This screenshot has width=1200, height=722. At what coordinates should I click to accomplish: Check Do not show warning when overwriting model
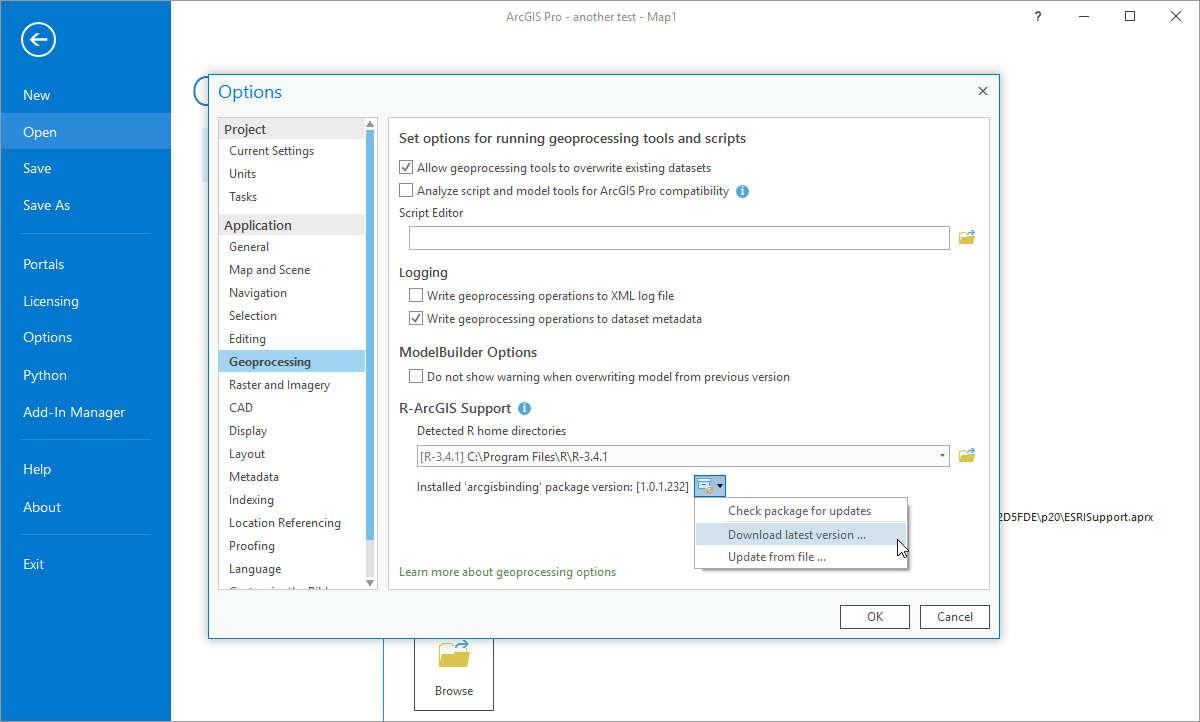click(x=416, y=377)
